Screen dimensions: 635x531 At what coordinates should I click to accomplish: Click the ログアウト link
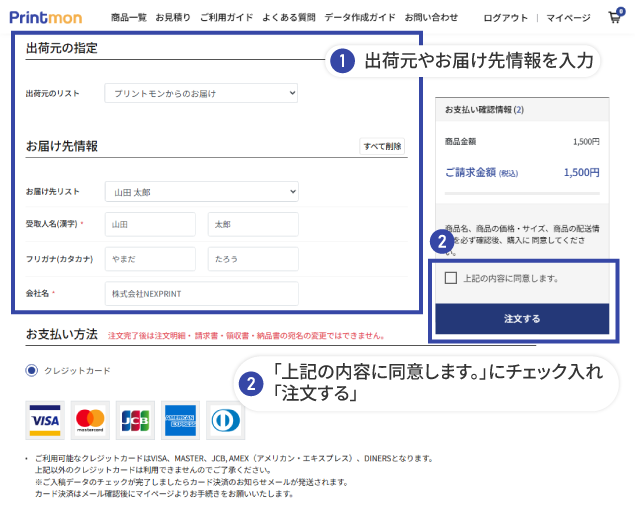point(505,18)
